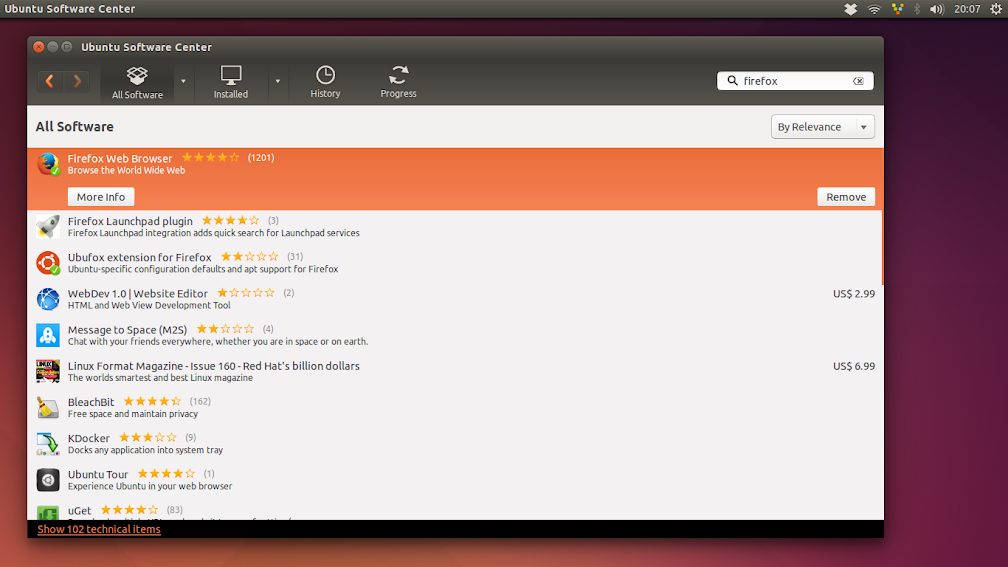Select the BleachBit broom icon
Screen dimensions: 1008x567
point(48,408)
